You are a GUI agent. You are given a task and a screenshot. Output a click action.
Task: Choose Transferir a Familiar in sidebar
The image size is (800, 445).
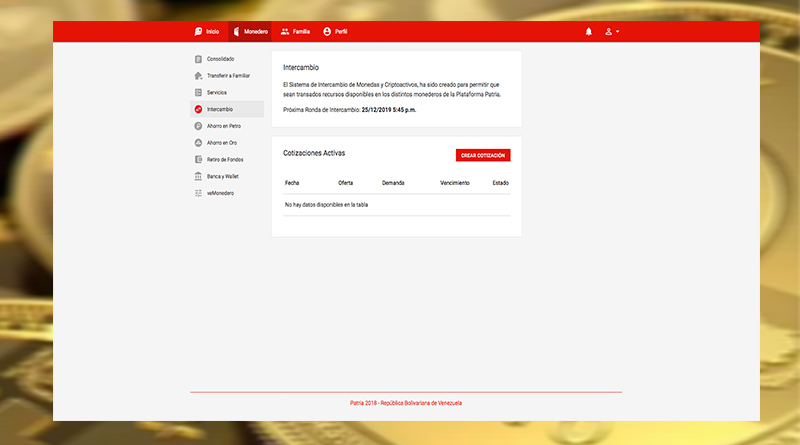tap(227, 76)
